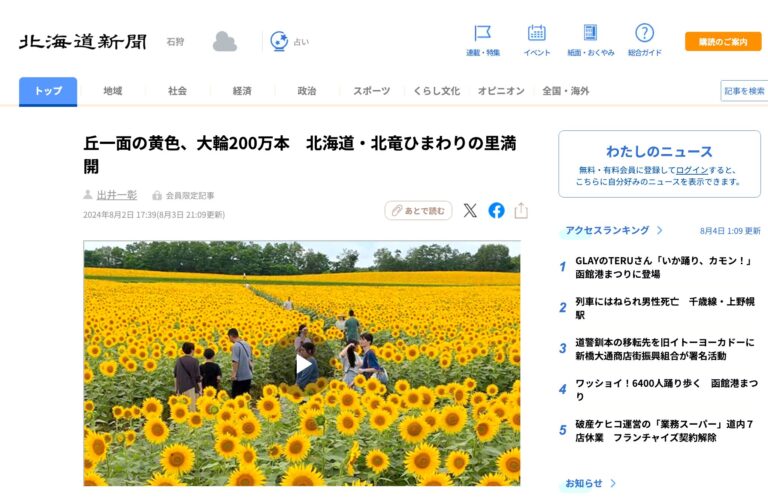
Task: Expand the アクセスランキング section chevron
Action: [x=657, y=230]
